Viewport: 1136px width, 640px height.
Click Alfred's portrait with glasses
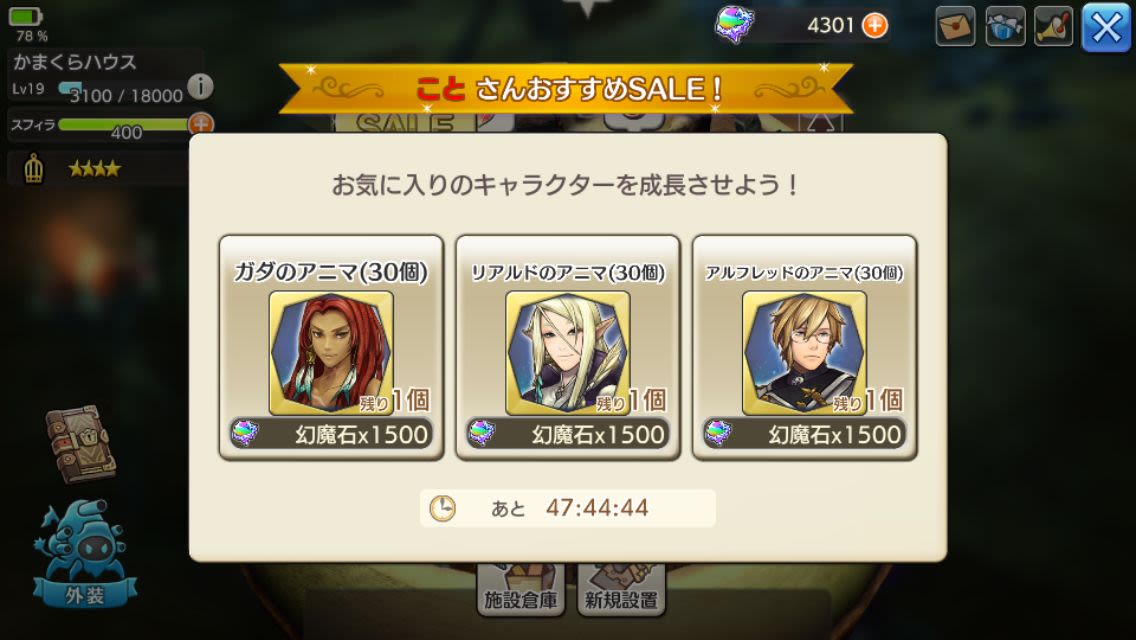coord(804,353)
